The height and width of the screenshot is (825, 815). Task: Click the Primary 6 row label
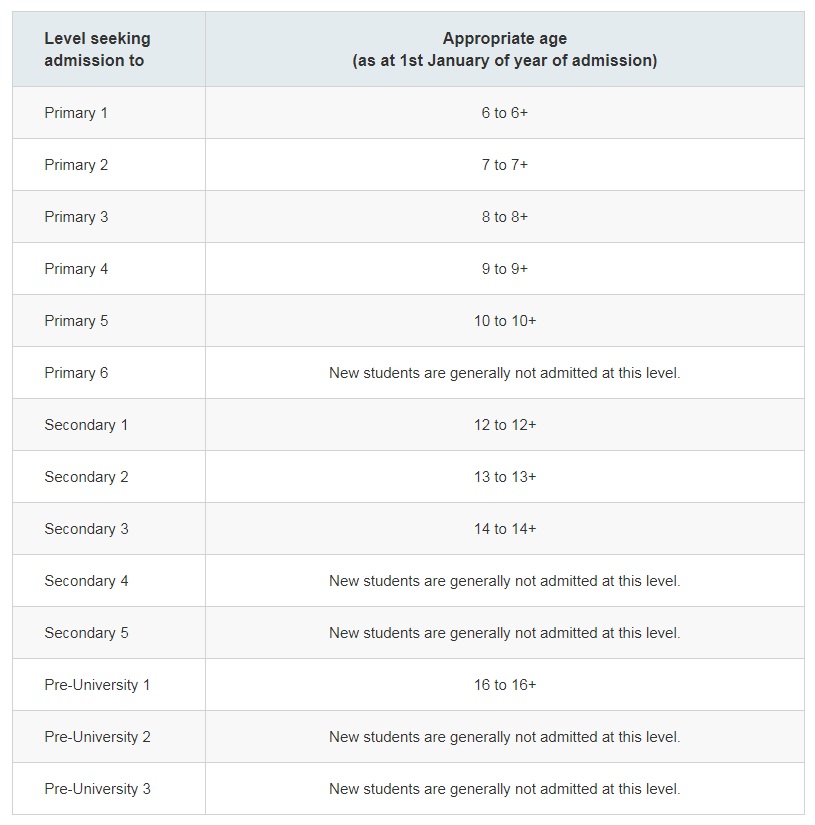point(76,373)
